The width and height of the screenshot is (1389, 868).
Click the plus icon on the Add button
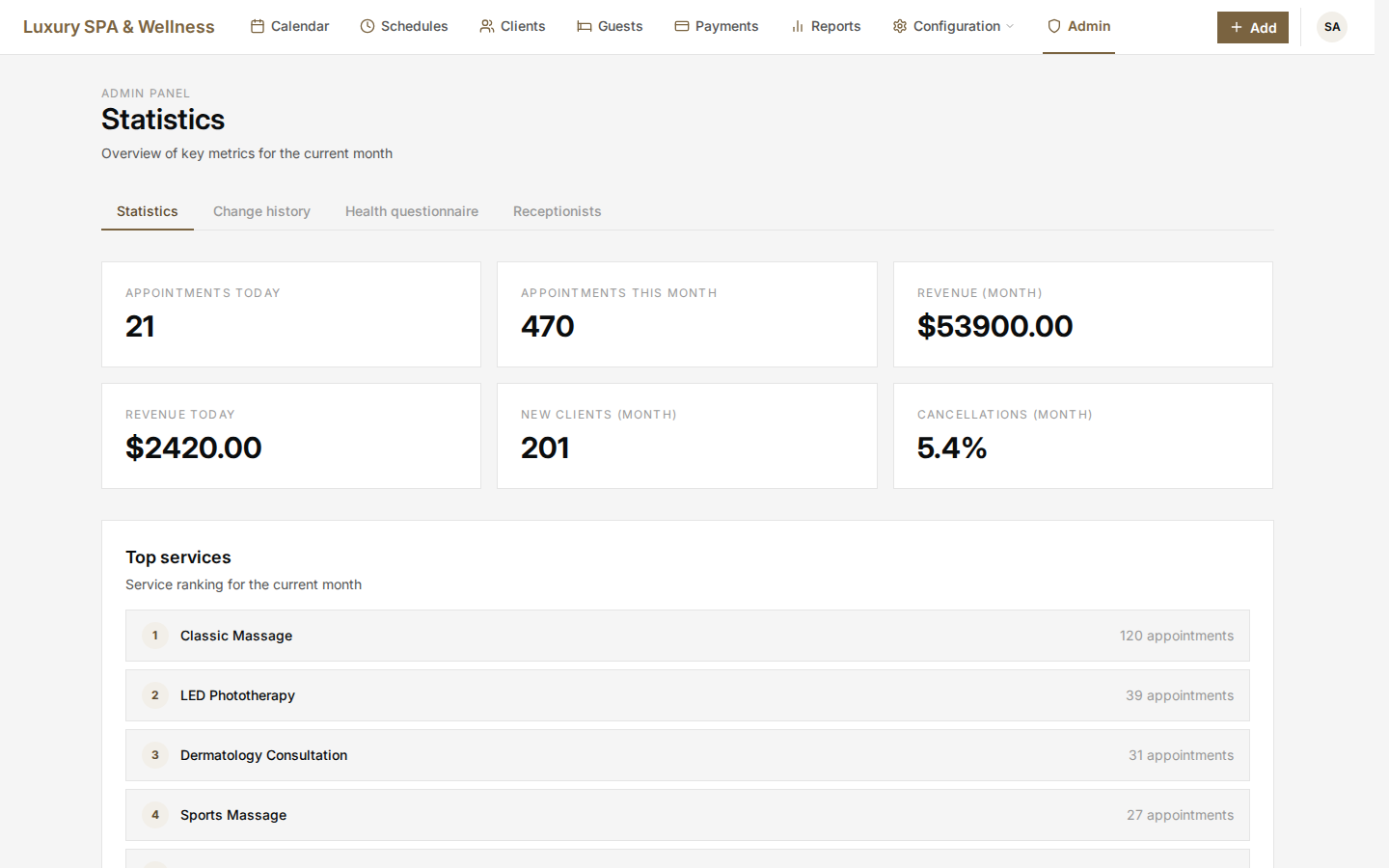1238,27
